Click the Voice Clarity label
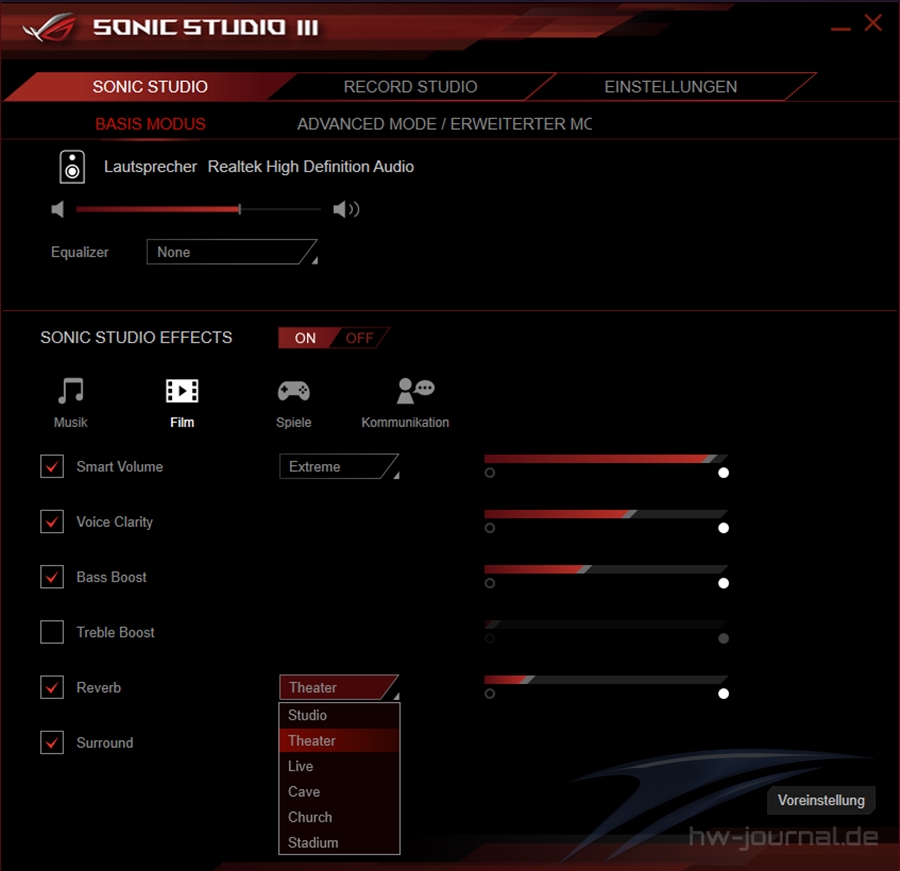Viewport: 900px width, 871px height. point(115,522)
